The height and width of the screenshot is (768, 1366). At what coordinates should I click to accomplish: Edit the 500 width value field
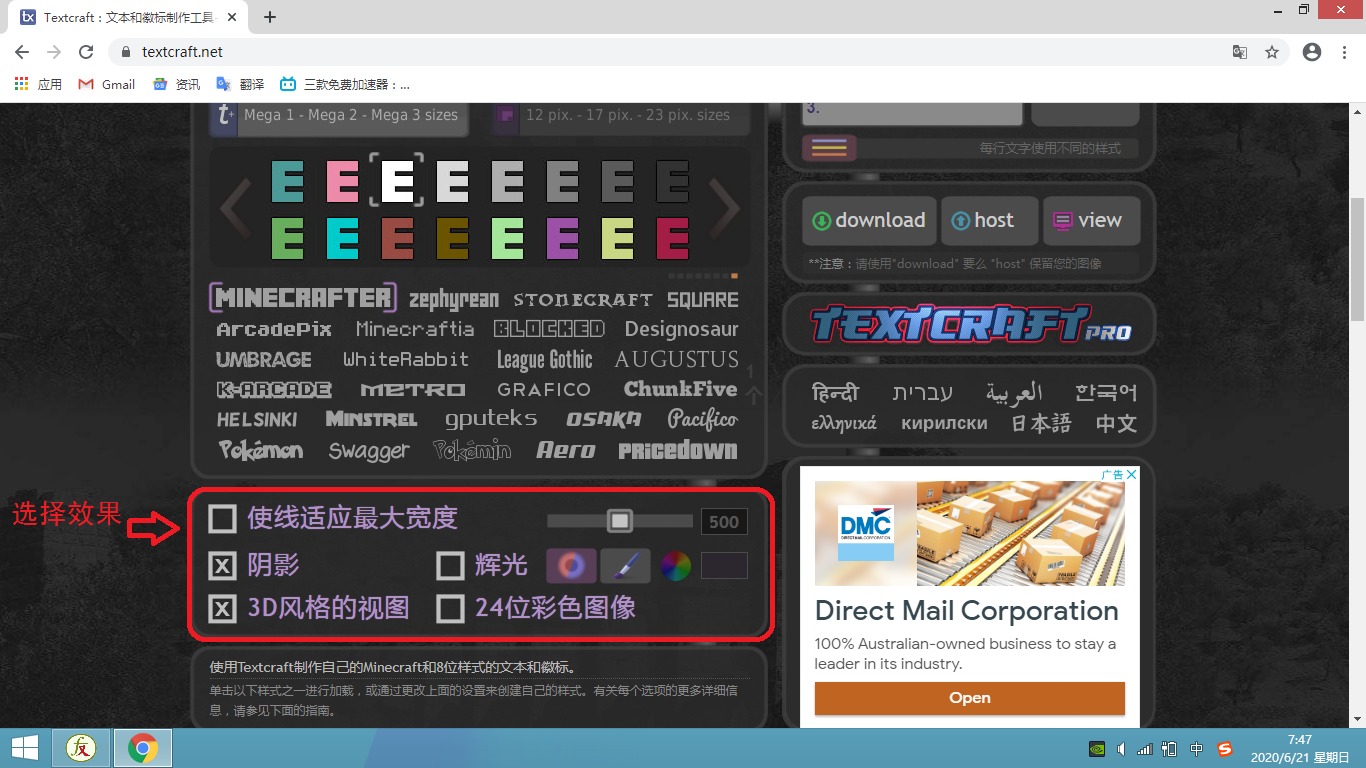click(x=724, y=521)
